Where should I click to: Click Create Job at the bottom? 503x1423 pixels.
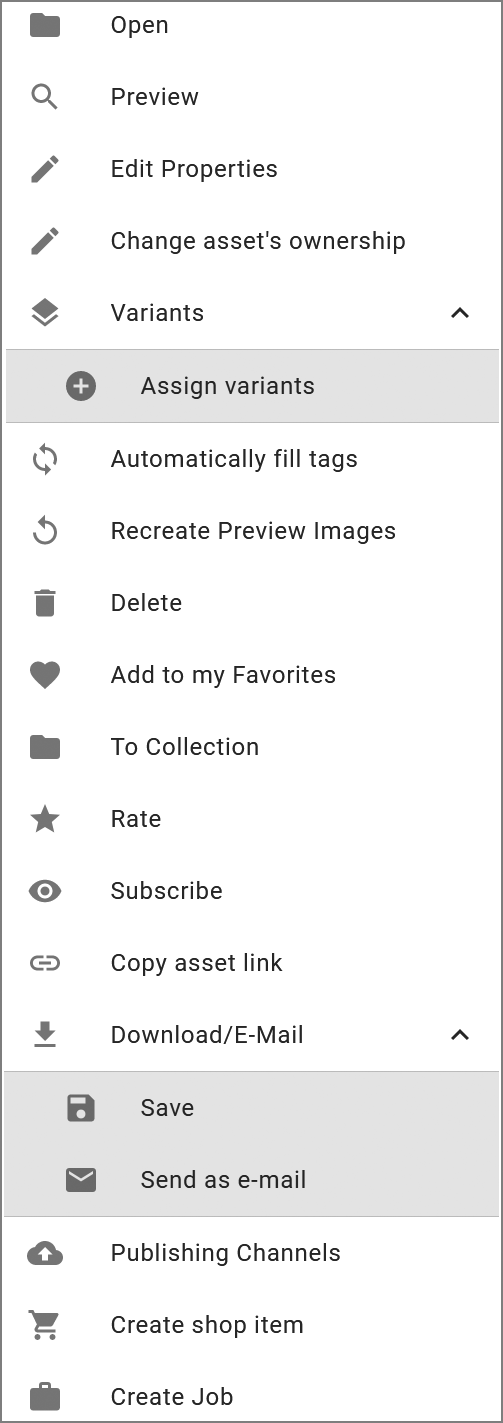tap(252, 1397)
